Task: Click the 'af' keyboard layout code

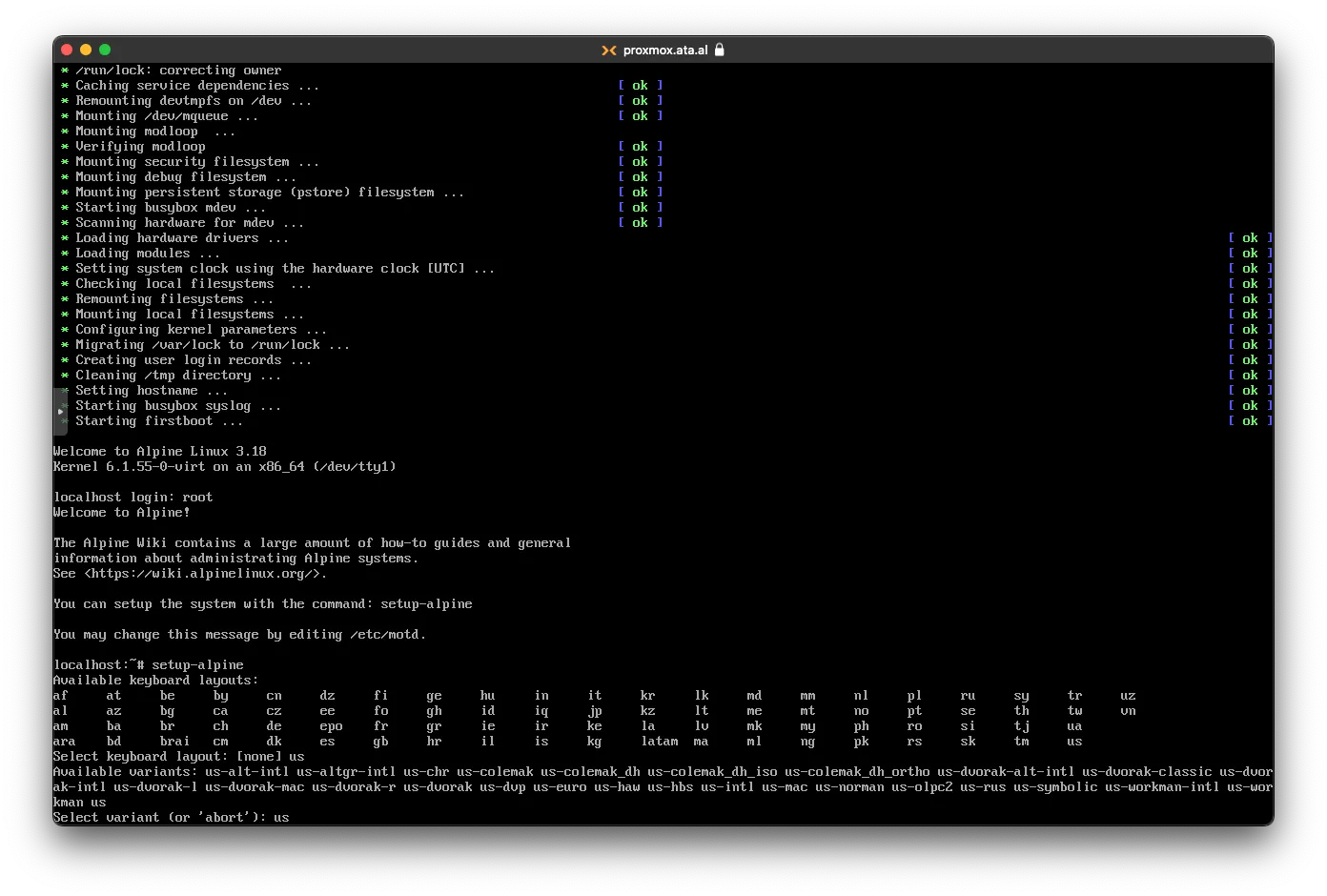Action: coord(61,696)
